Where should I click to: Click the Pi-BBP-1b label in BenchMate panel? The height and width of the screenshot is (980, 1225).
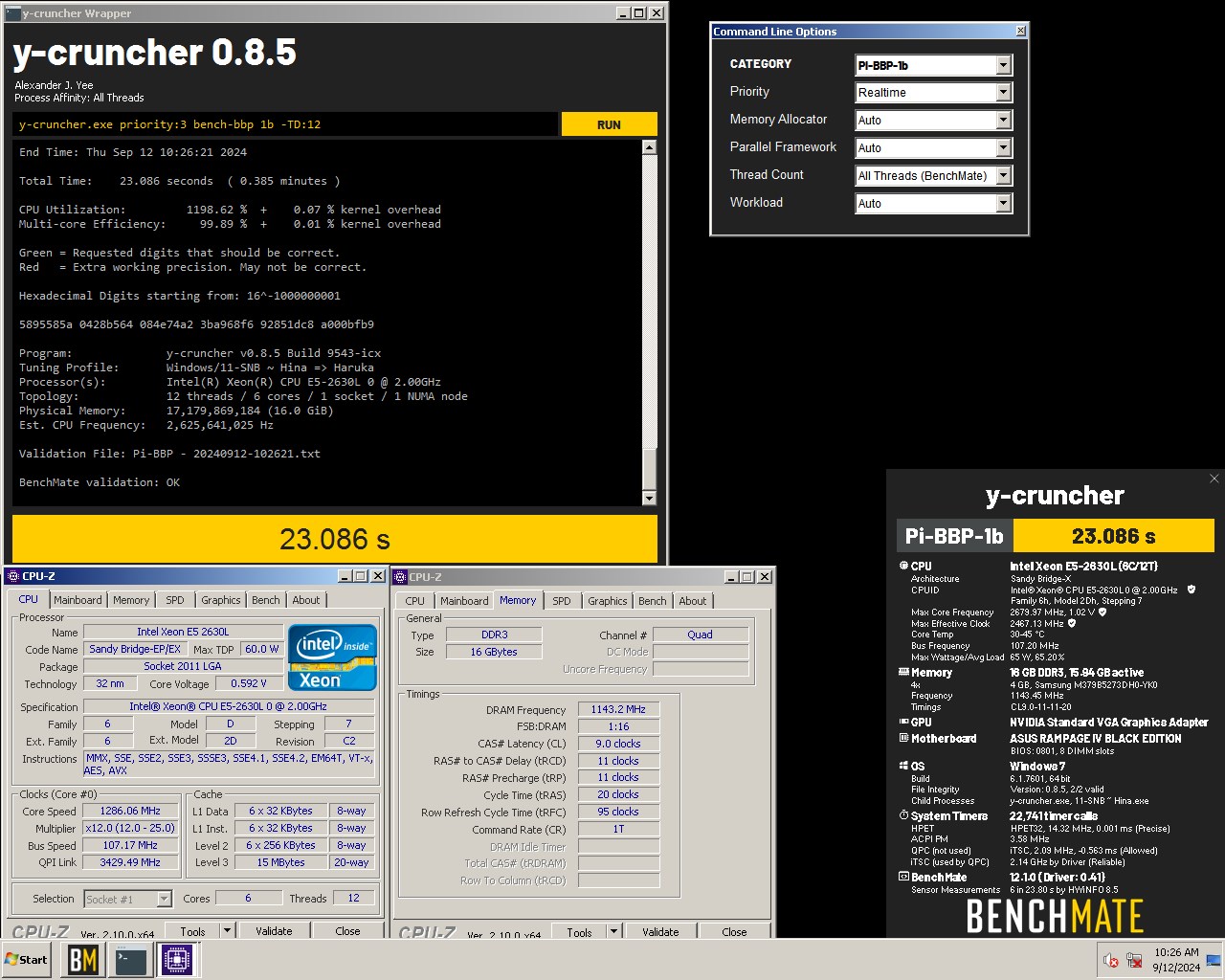tap(954, 536)
